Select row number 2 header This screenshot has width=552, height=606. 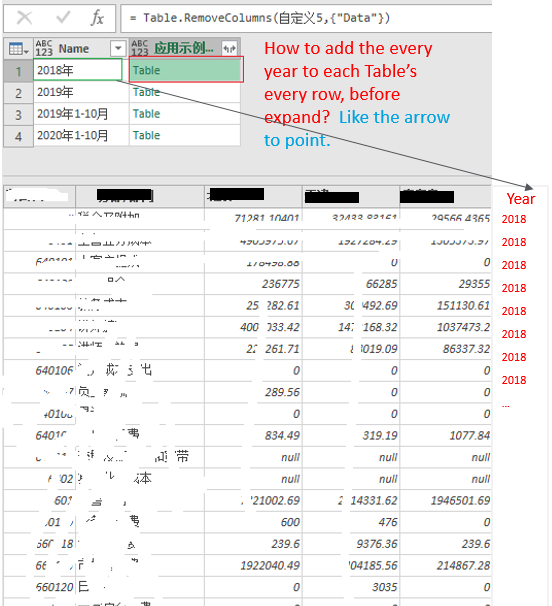click(18, 92)
